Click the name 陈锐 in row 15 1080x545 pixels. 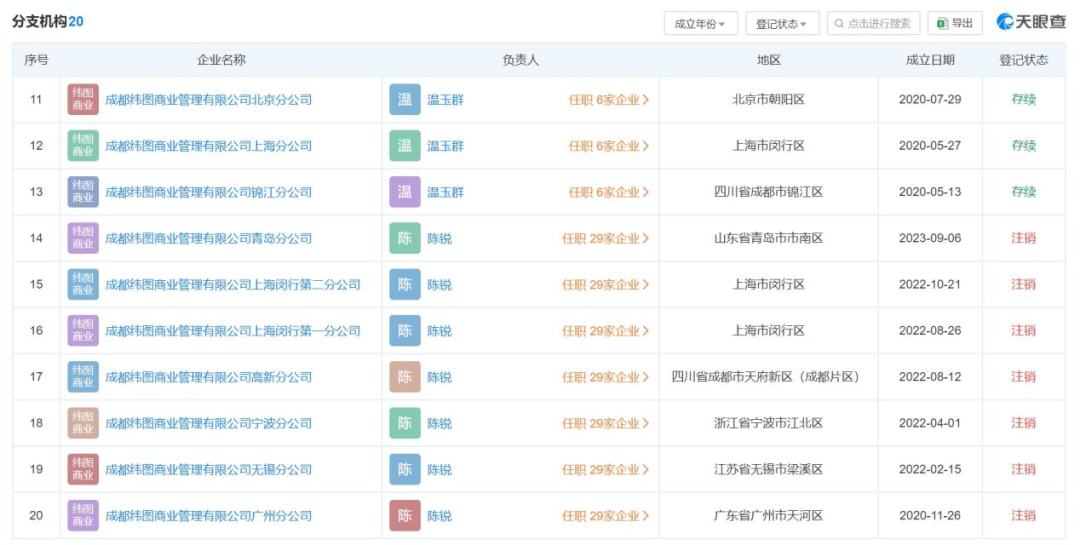click(x=439, y=285)
